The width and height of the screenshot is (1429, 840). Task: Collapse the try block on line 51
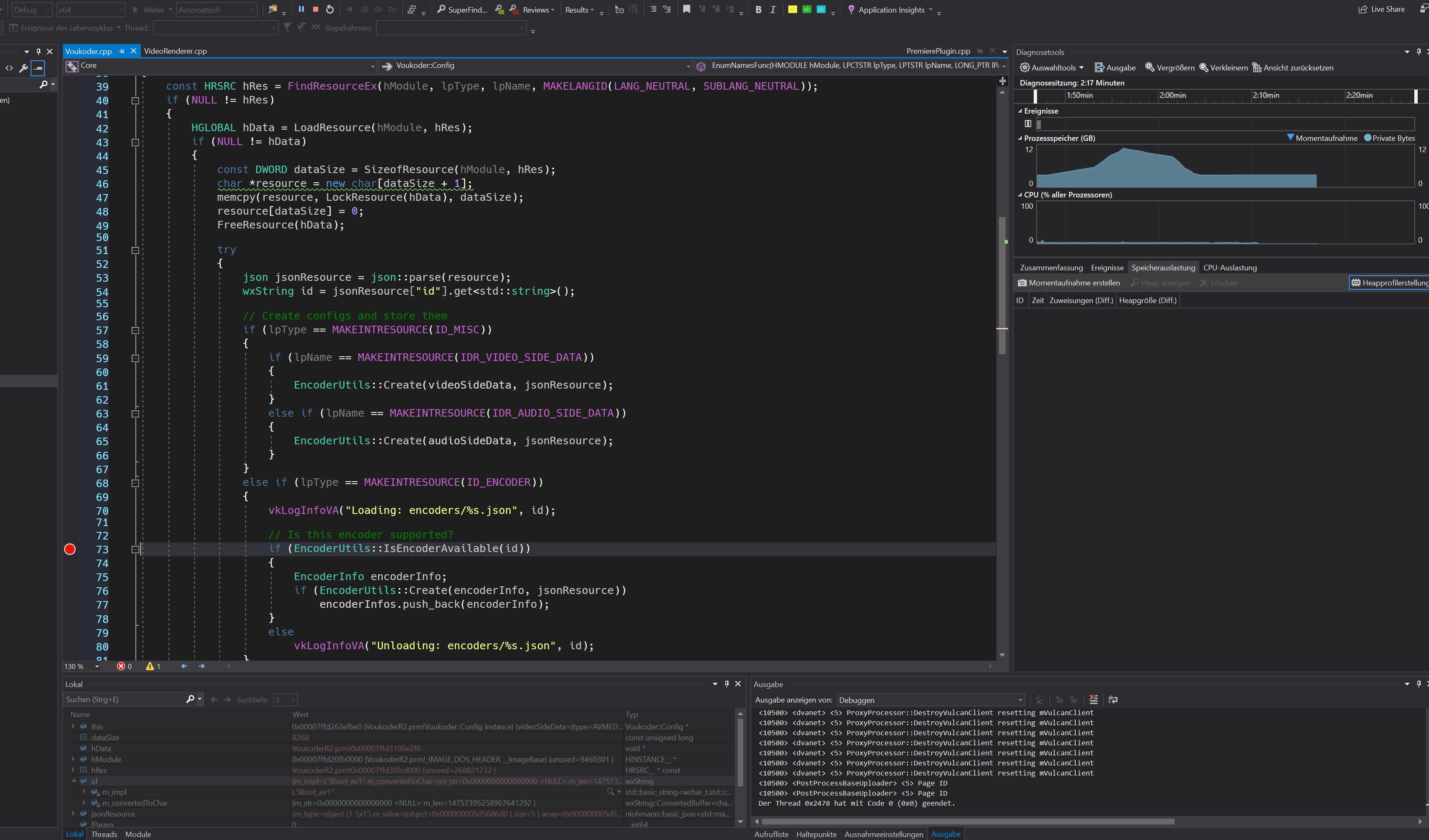pos(135,250)
